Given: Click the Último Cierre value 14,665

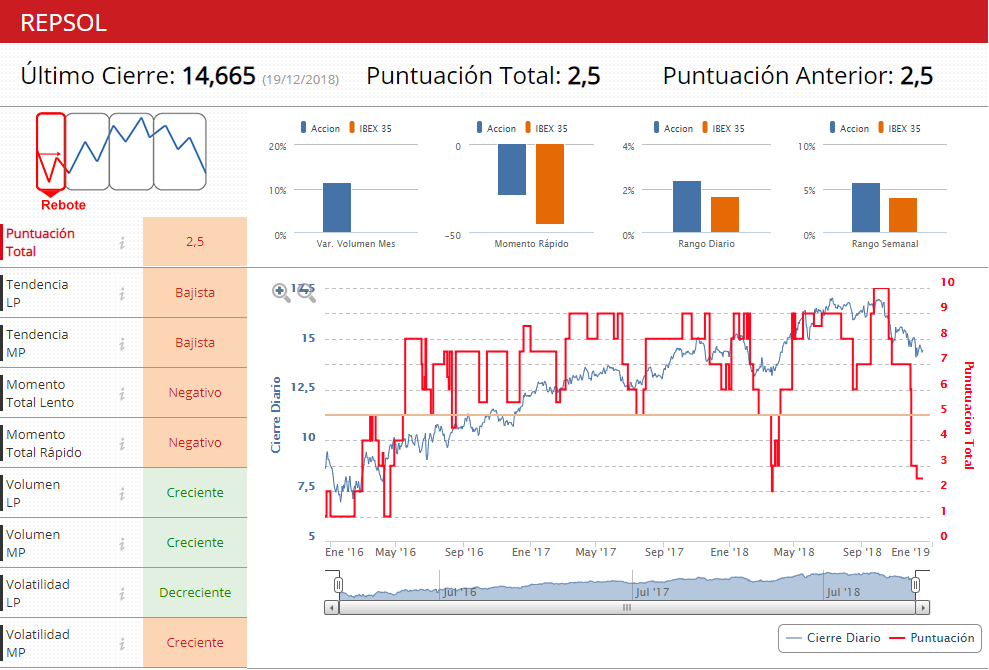Looking at the screenshot, I should tap(219, 76).
